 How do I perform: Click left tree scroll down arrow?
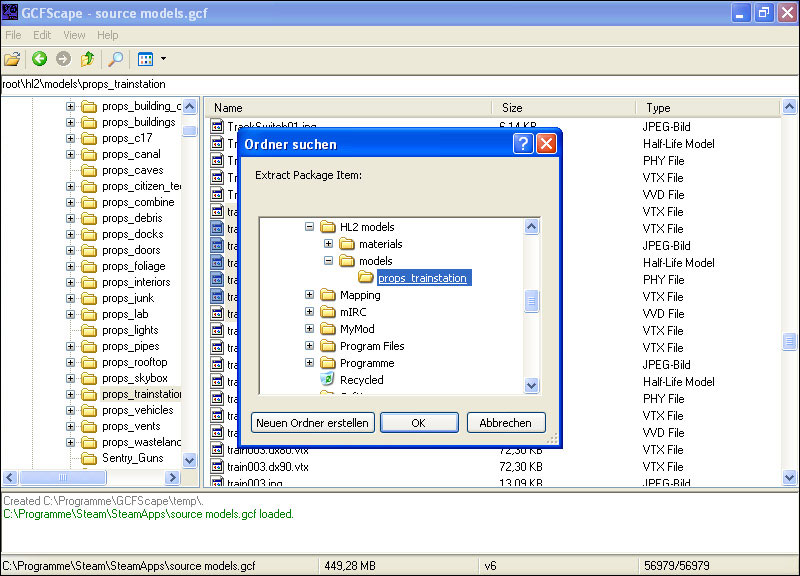189,460
